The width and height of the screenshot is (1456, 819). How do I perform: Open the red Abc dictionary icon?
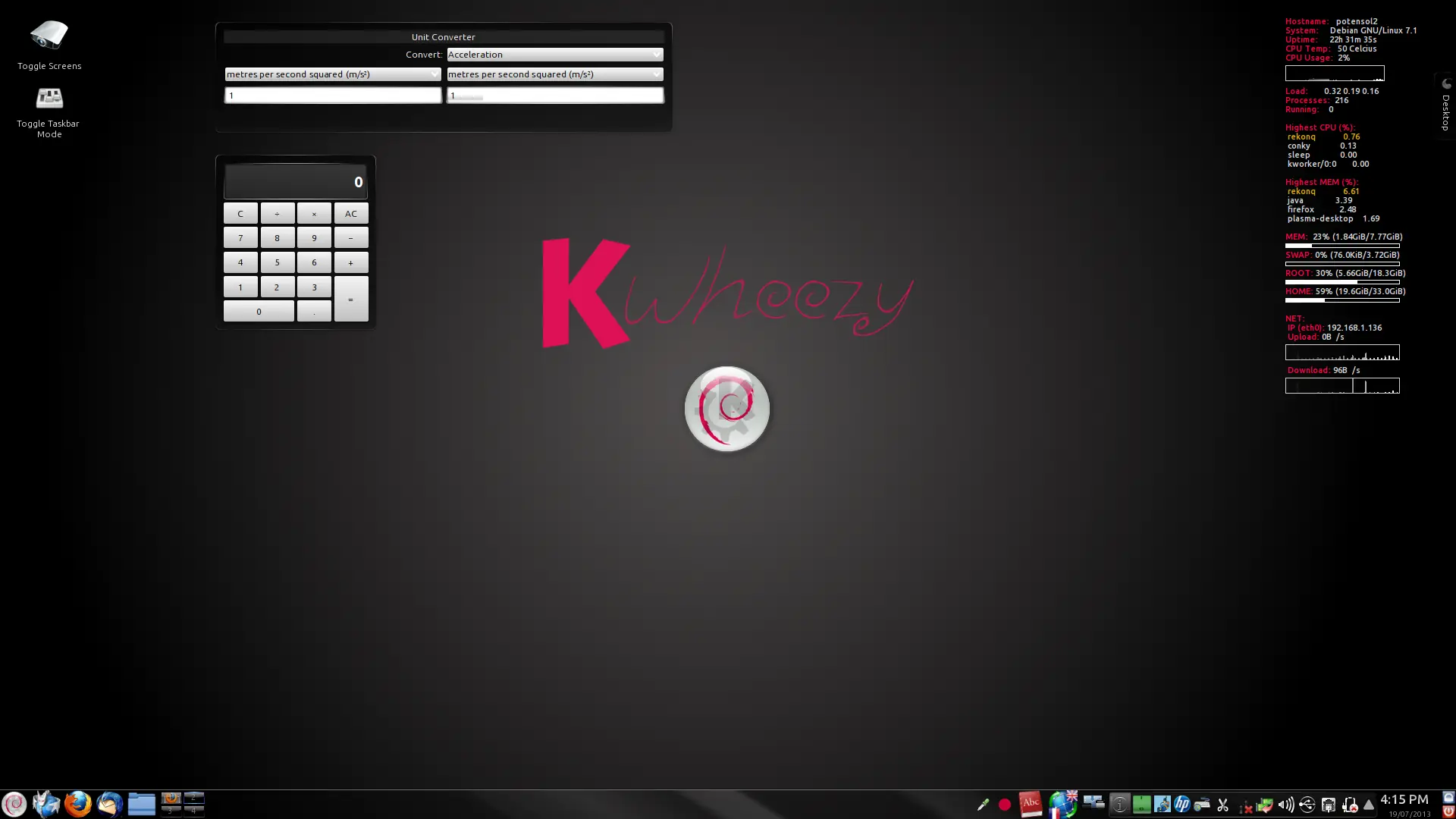(1031, 804)
